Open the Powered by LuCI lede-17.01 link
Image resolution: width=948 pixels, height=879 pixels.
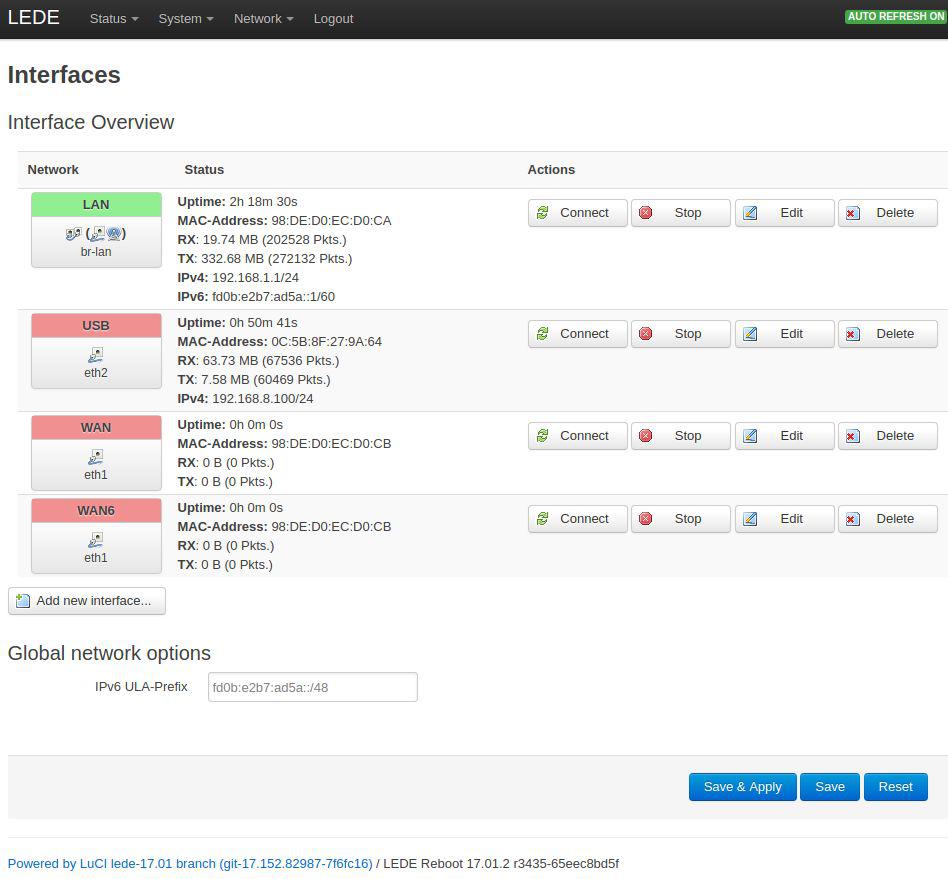click(190, 863)
